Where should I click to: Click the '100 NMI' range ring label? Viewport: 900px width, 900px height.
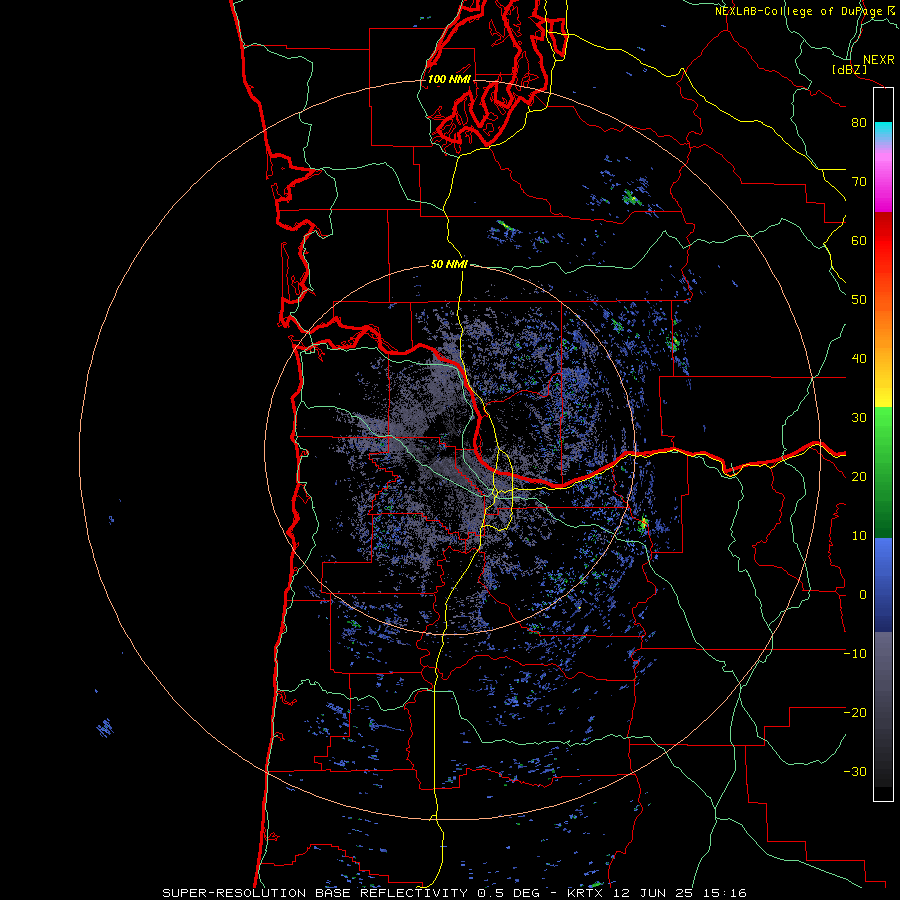pos(449,79)
